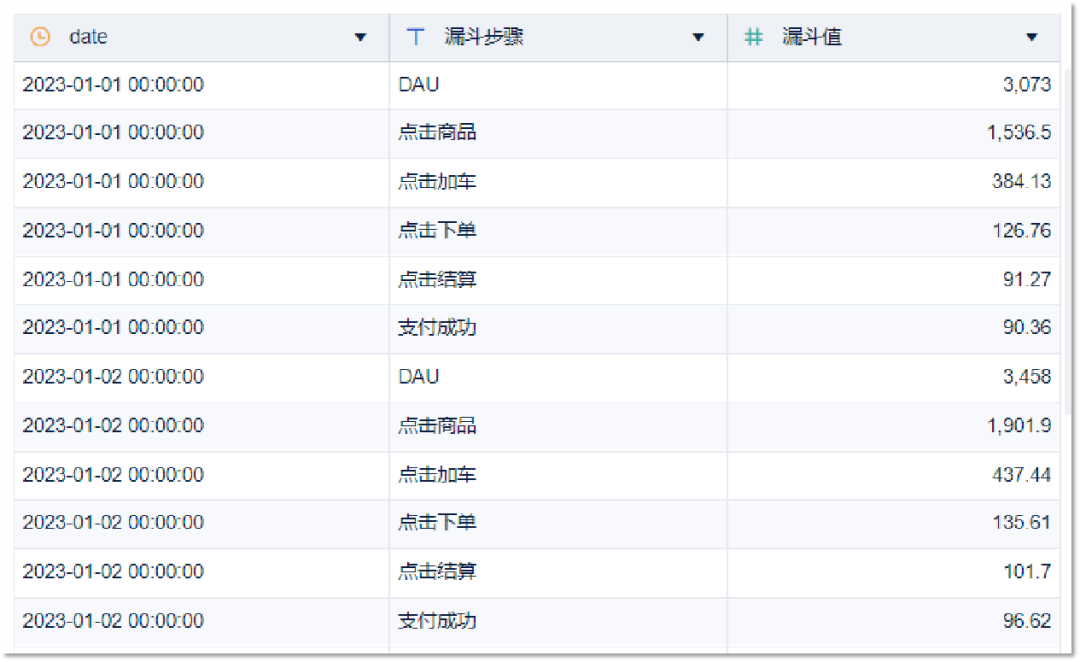Click the table's vertical scrollbar
This screenshot has width=1080, height=662.
tap(1068, 241)
